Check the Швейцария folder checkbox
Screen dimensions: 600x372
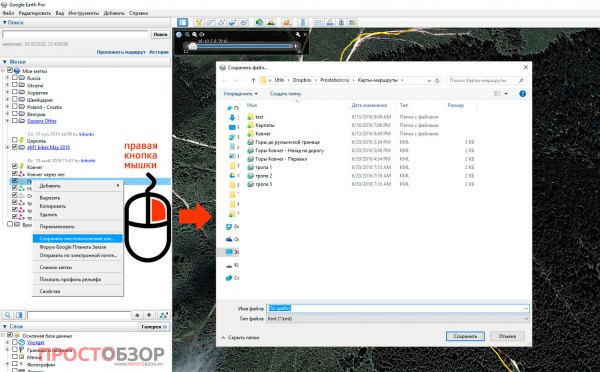pyautogui.click(x=15, y=100)
